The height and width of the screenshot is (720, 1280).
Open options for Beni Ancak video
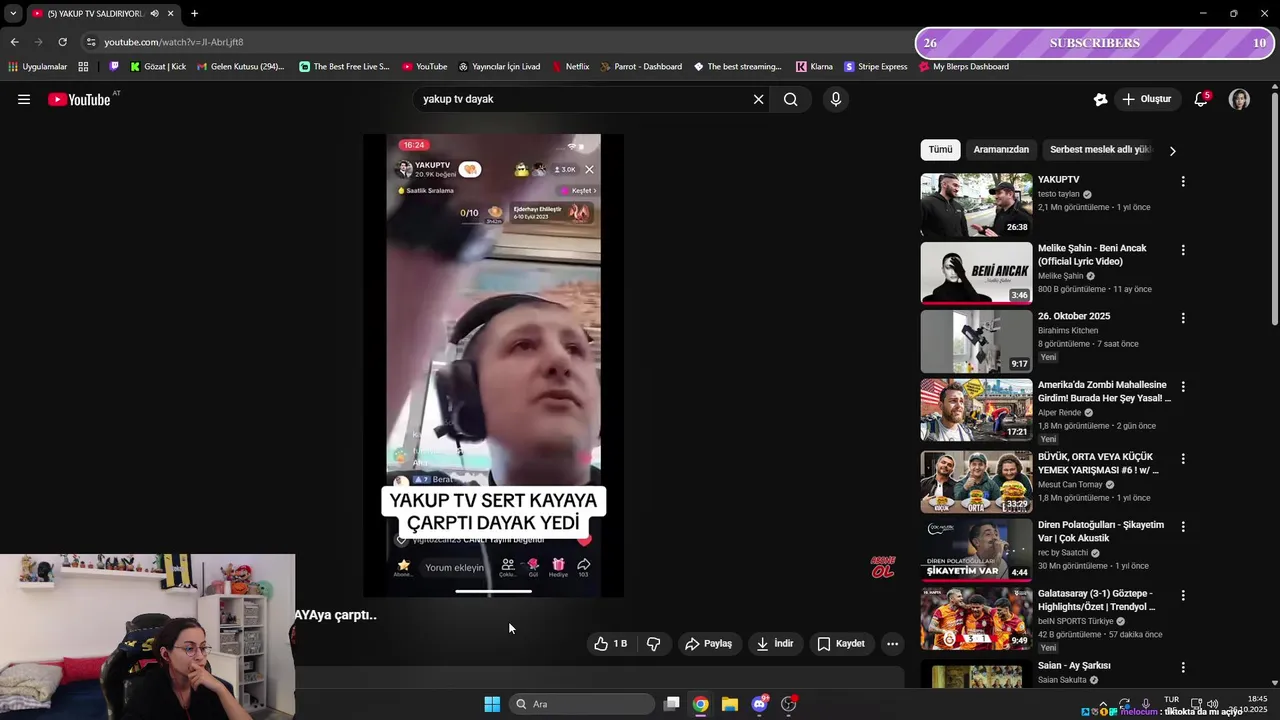[x=1183, y=250]
